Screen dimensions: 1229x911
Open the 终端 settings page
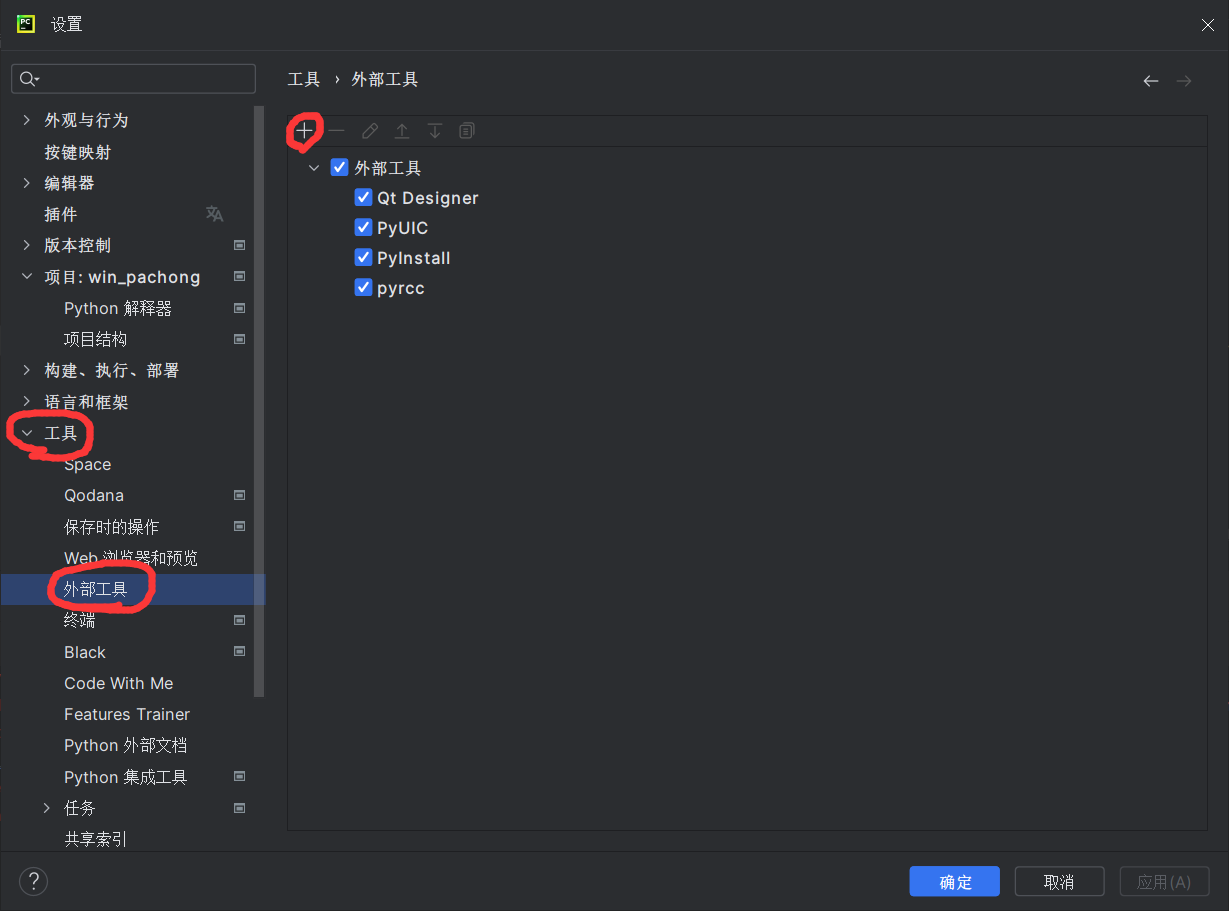[80, 621]
